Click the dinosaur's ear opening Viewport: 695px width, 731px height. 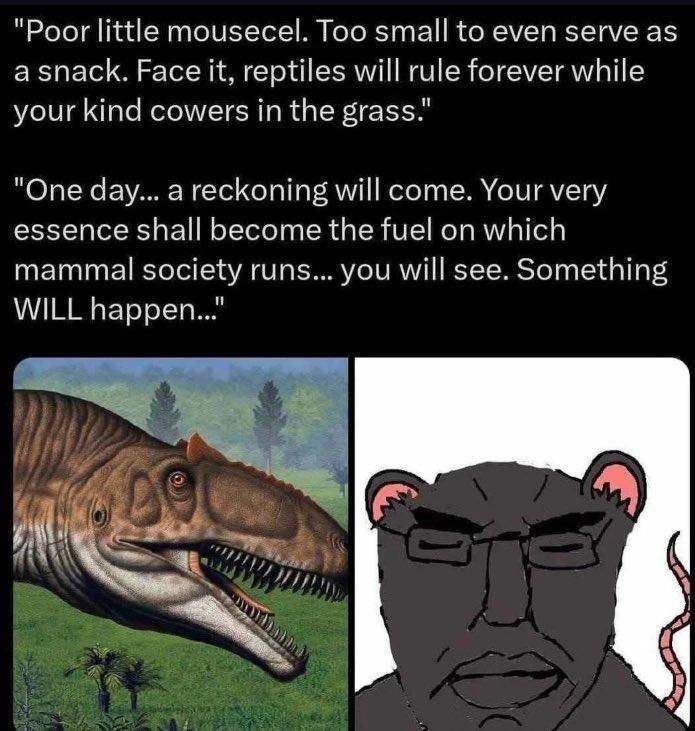(x=99, y=516)
